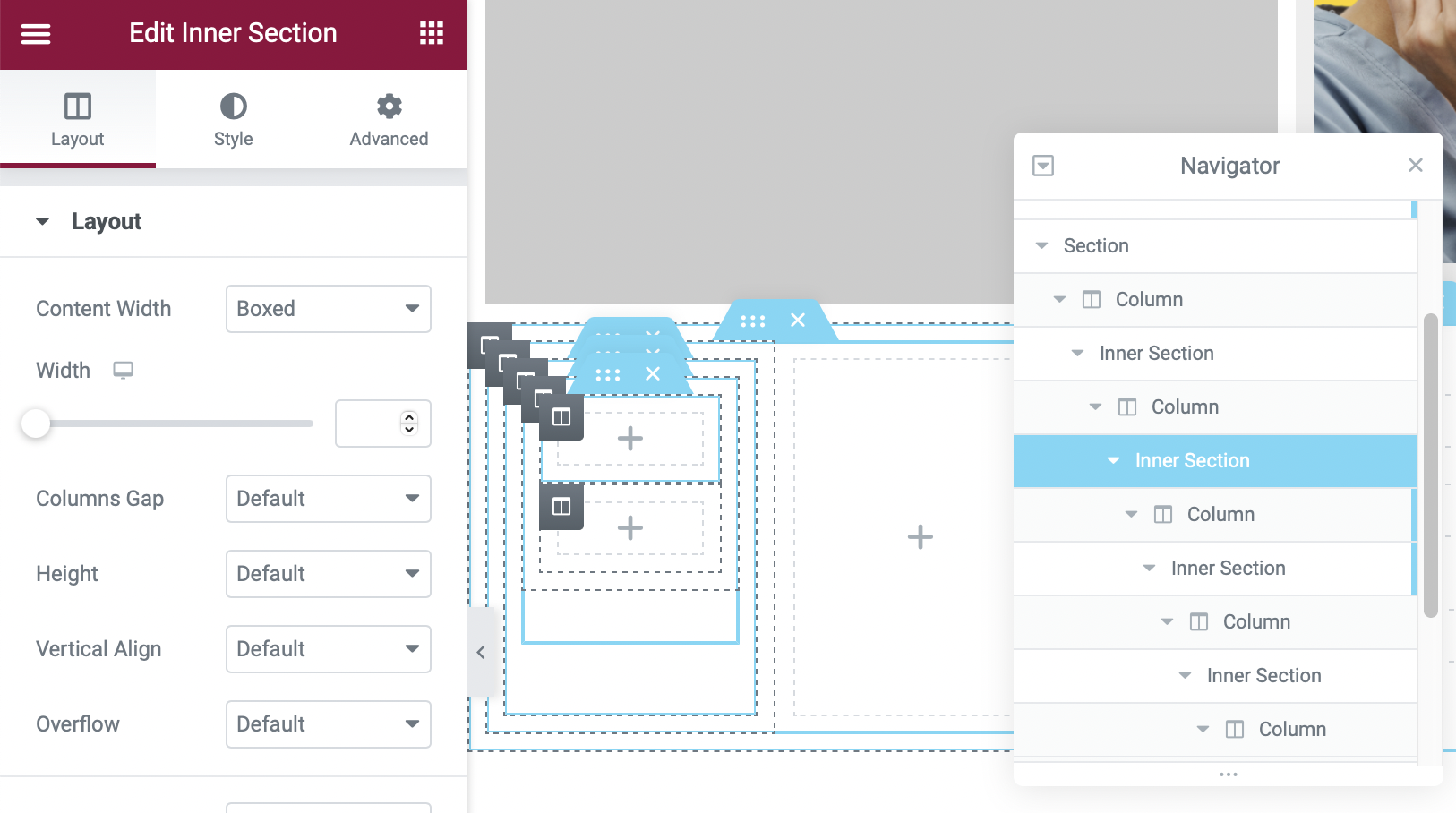Switch to the Style tab
The width and height of the screenshot is (1456, 813).
(x=234, y=118)
